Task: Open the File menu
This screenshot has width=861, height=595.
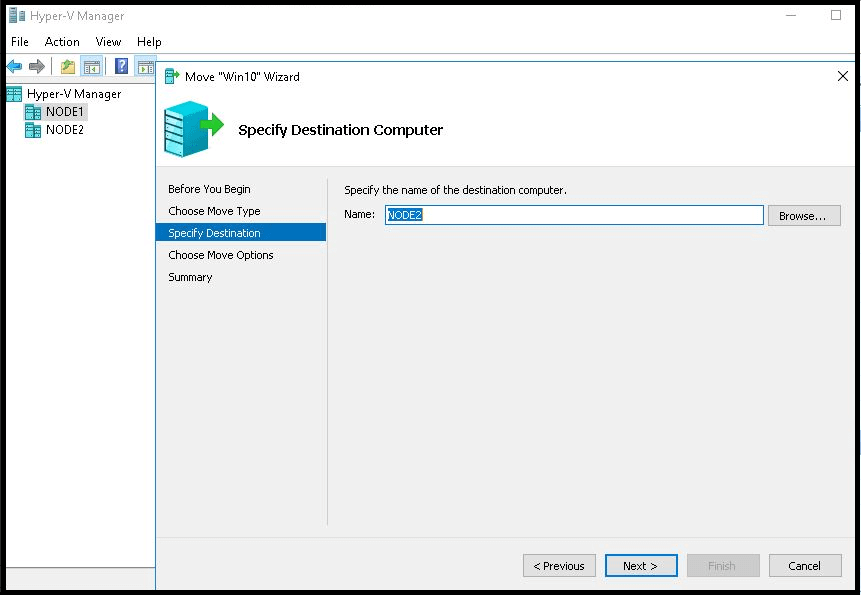Action: click(20, 42)
